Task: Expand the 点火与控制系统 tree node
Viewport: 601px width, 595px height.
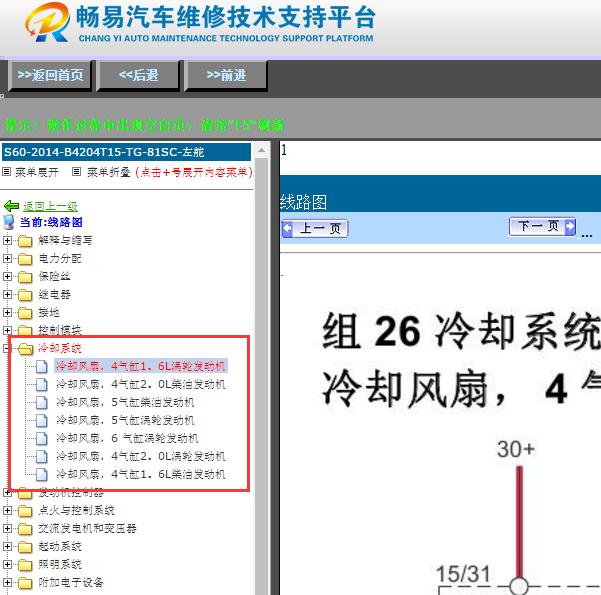Action: tap(7, 510)
